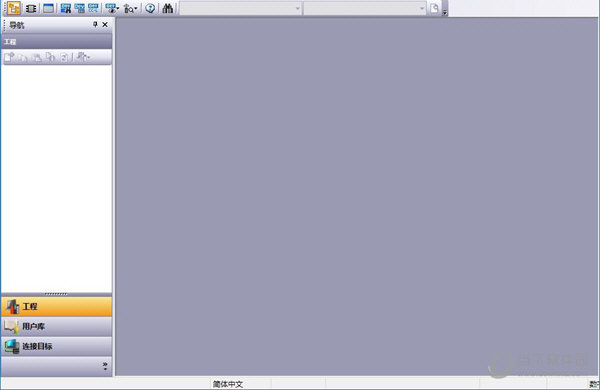Click the 导航 panel title
600x390 pixels.
tap(16, 25)
